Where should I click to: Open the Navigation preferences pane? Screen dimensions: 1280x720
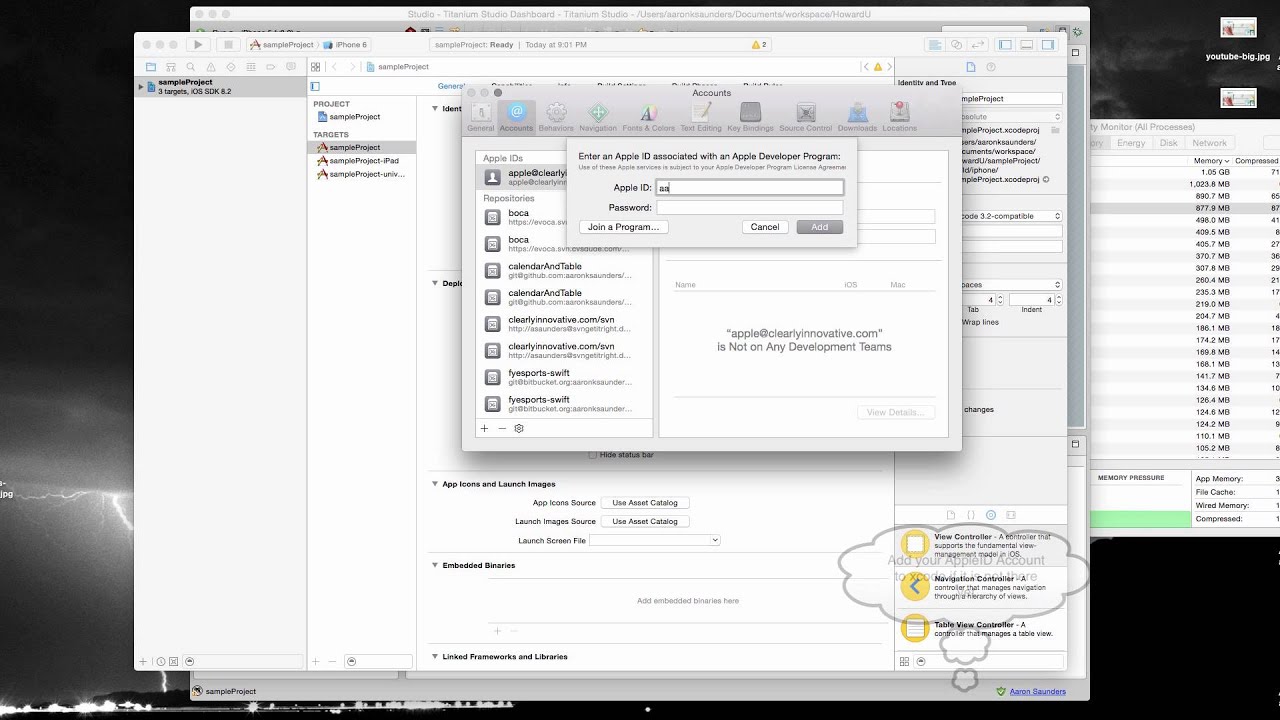pos(598,117)
